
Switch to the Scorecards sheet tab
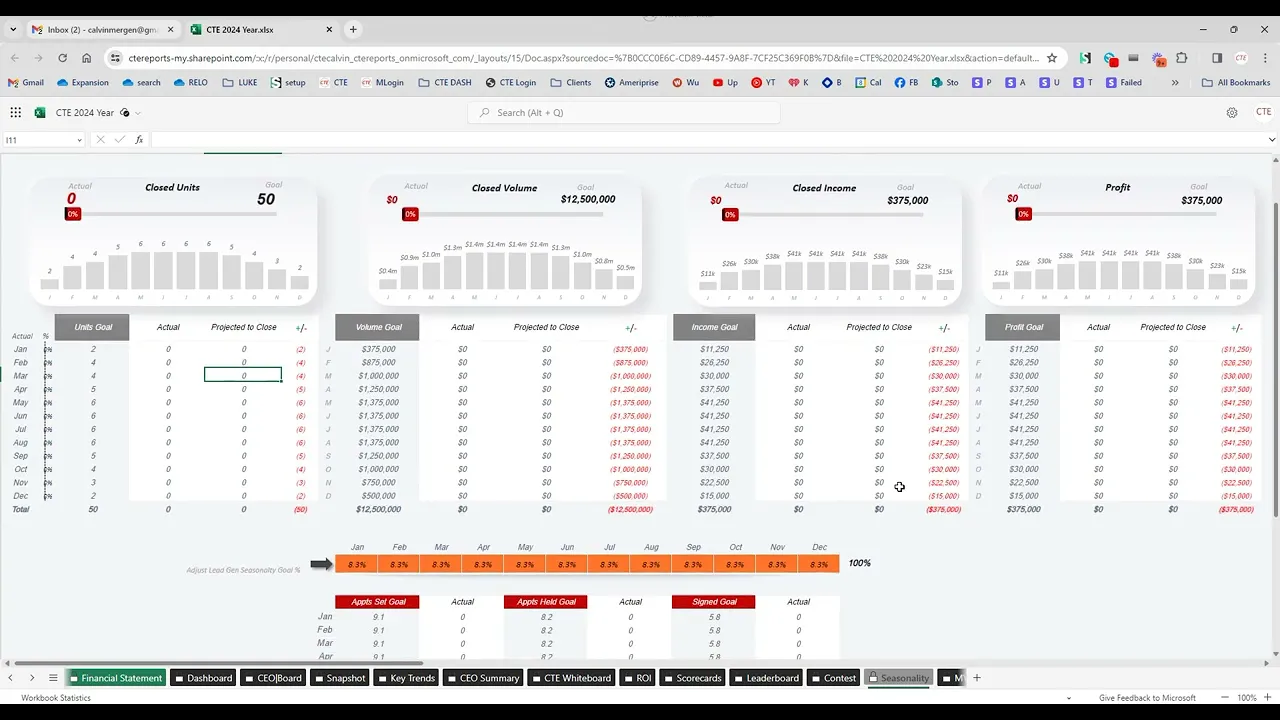[691, 678]
